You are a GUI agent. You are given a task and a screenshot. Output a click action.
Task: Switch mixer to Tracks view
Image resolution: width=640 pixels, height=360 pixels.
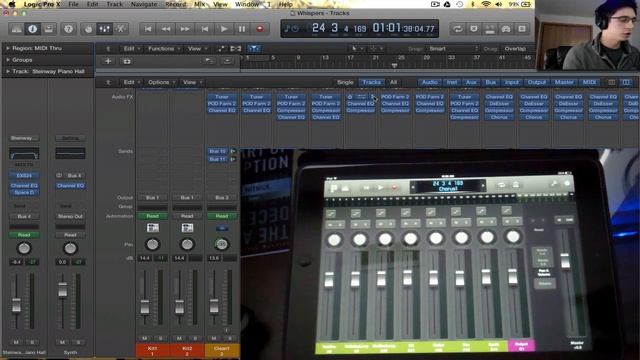tap(371, 82)
